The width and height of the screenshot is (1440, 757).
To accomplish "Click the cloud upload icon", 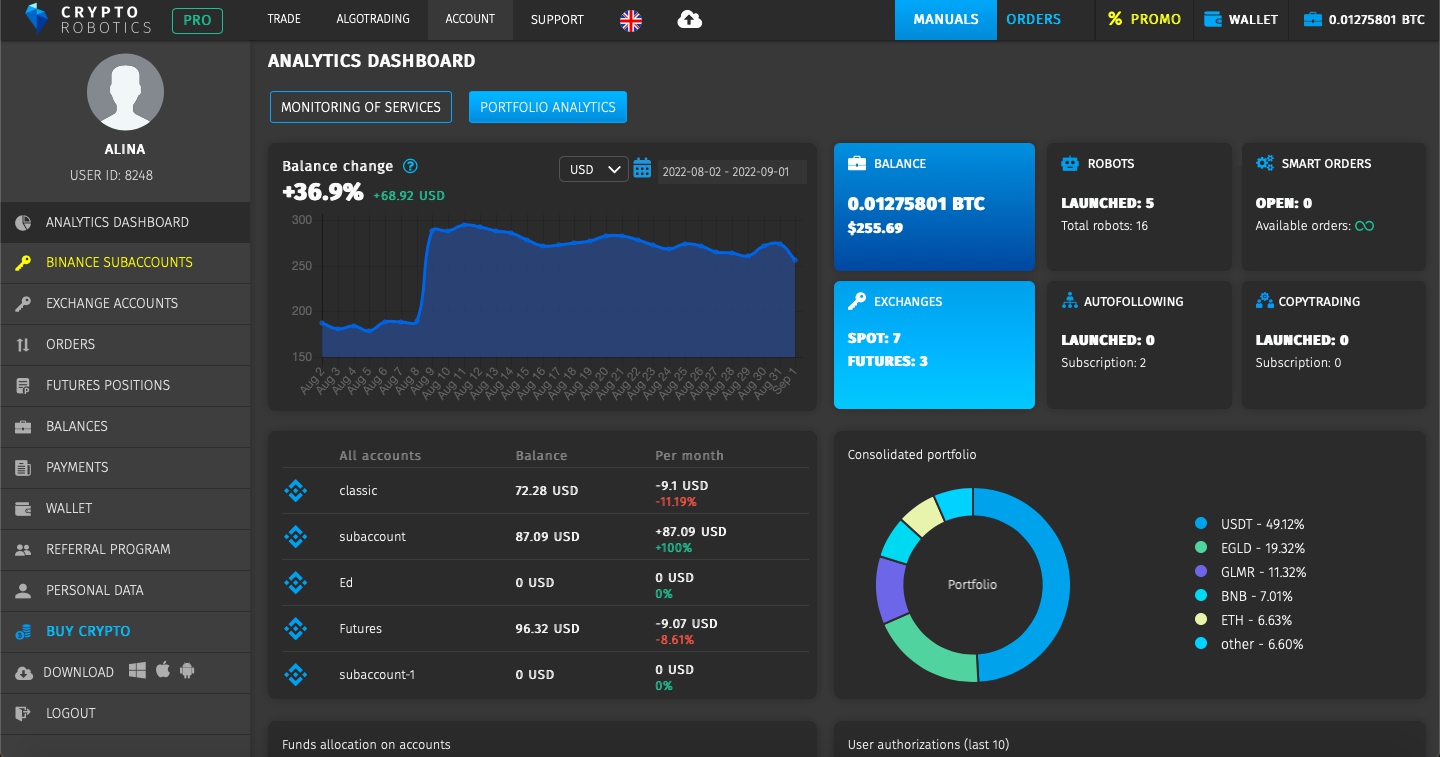I will click(x=690, y=20).
